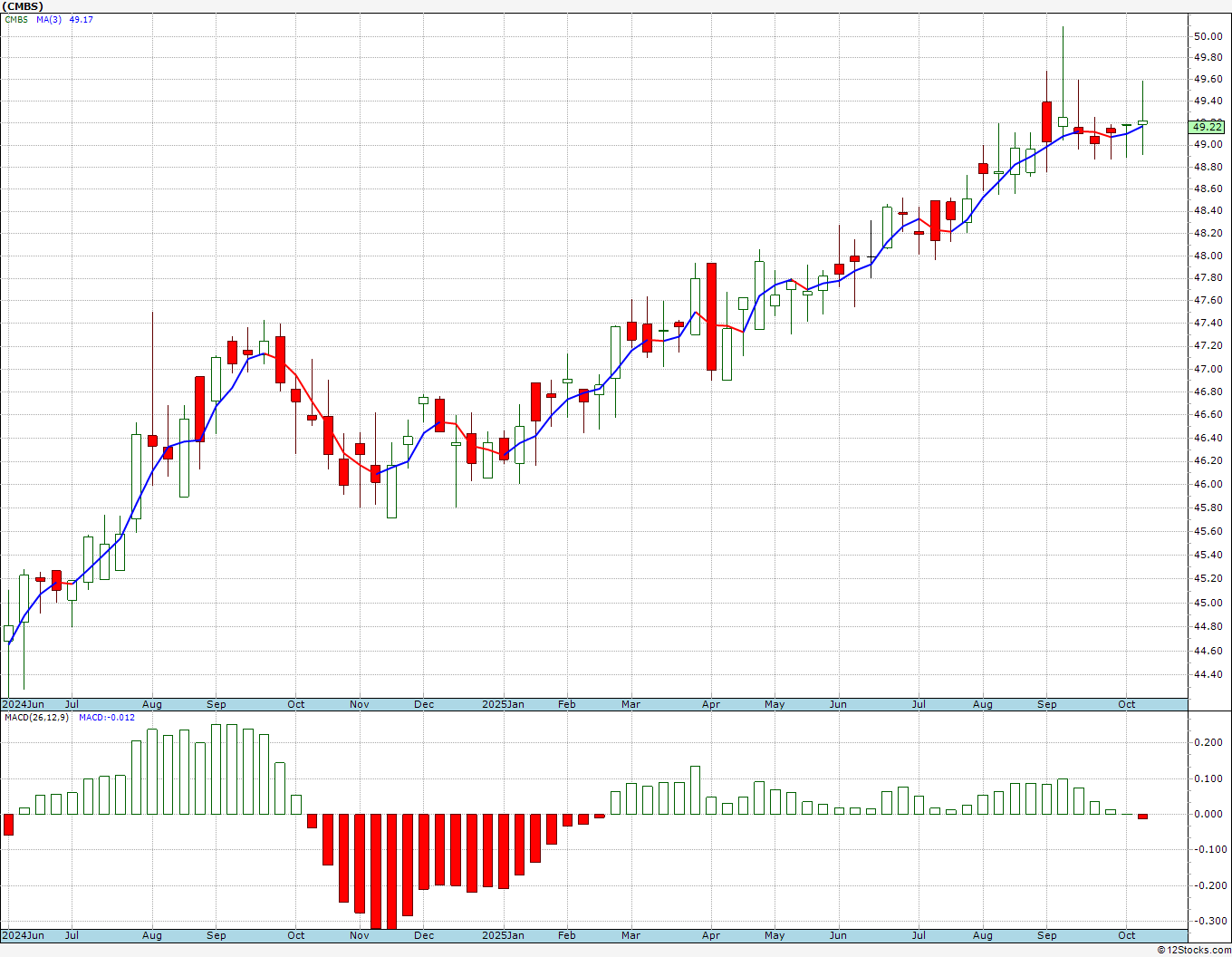
Task: Click the 46.60 price axis label
Action: click(x=1208, y=415)
